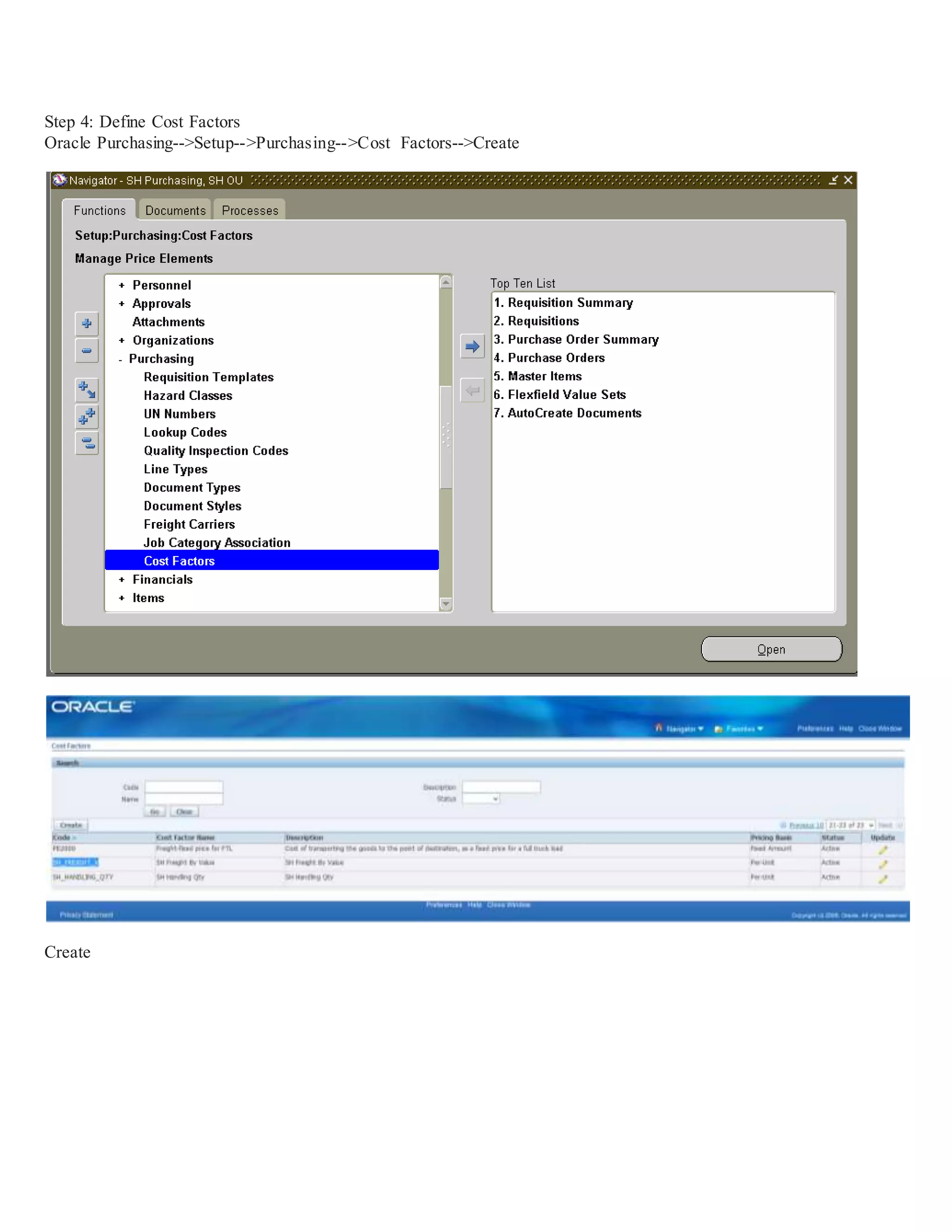Open the Navigator menu in Oracle header
Viewport: 952px width, 1232px height.
[x=680, y=729]
